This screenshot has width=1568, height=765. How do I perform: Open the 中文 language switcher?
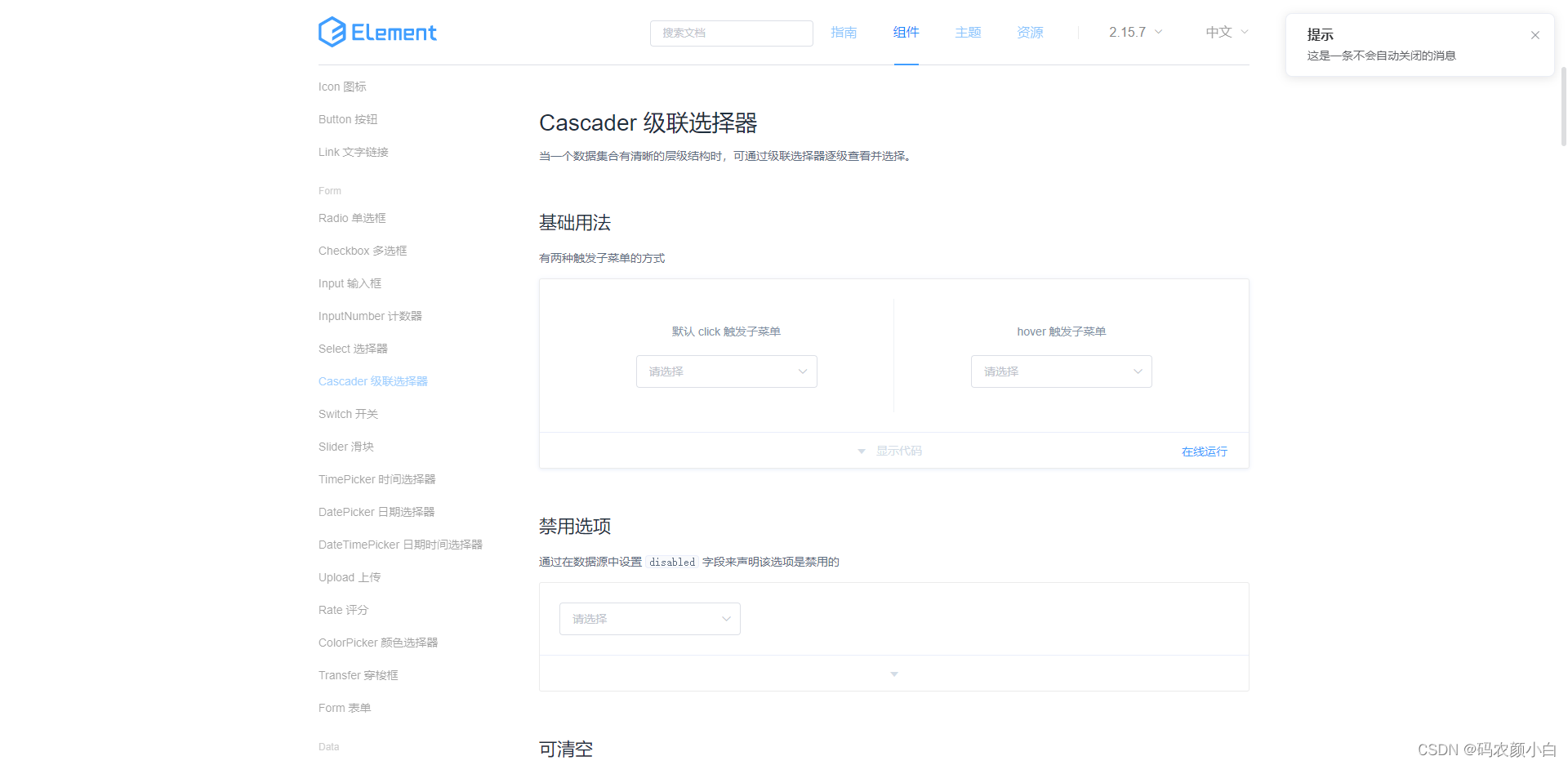coord(1225,32)
